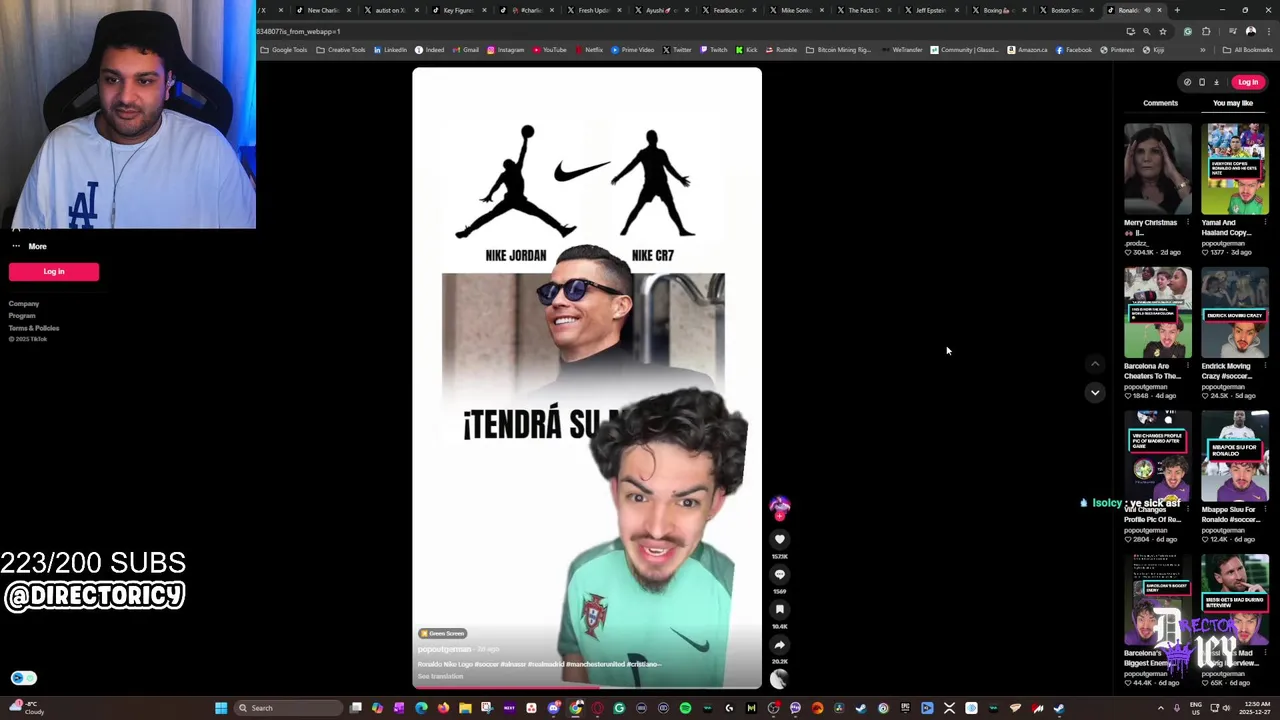Open the Twitch bookmark
Image resolution: width=1280 pixels, height=720 pixels.
[714, 50]
